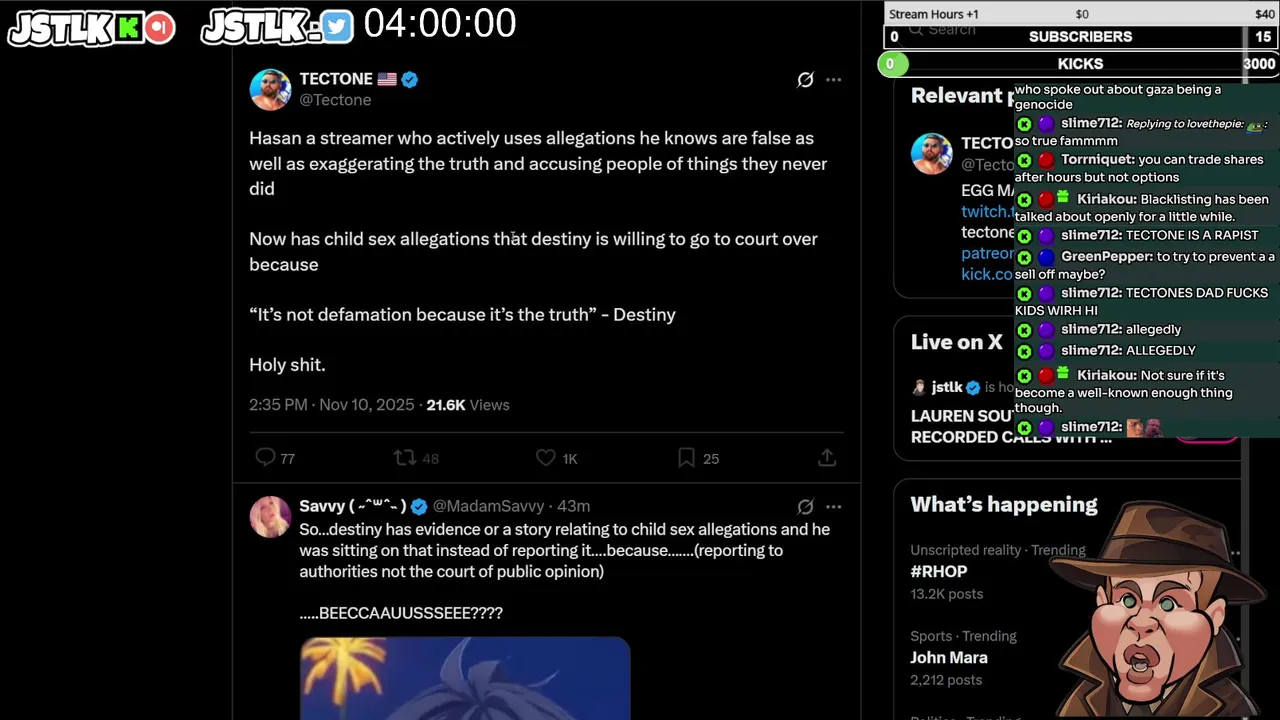Bookmark the tweet with 25 bookmarks
Viewport: 1280px width, 720px height.
pyautogui.click(x=686, y=457)
